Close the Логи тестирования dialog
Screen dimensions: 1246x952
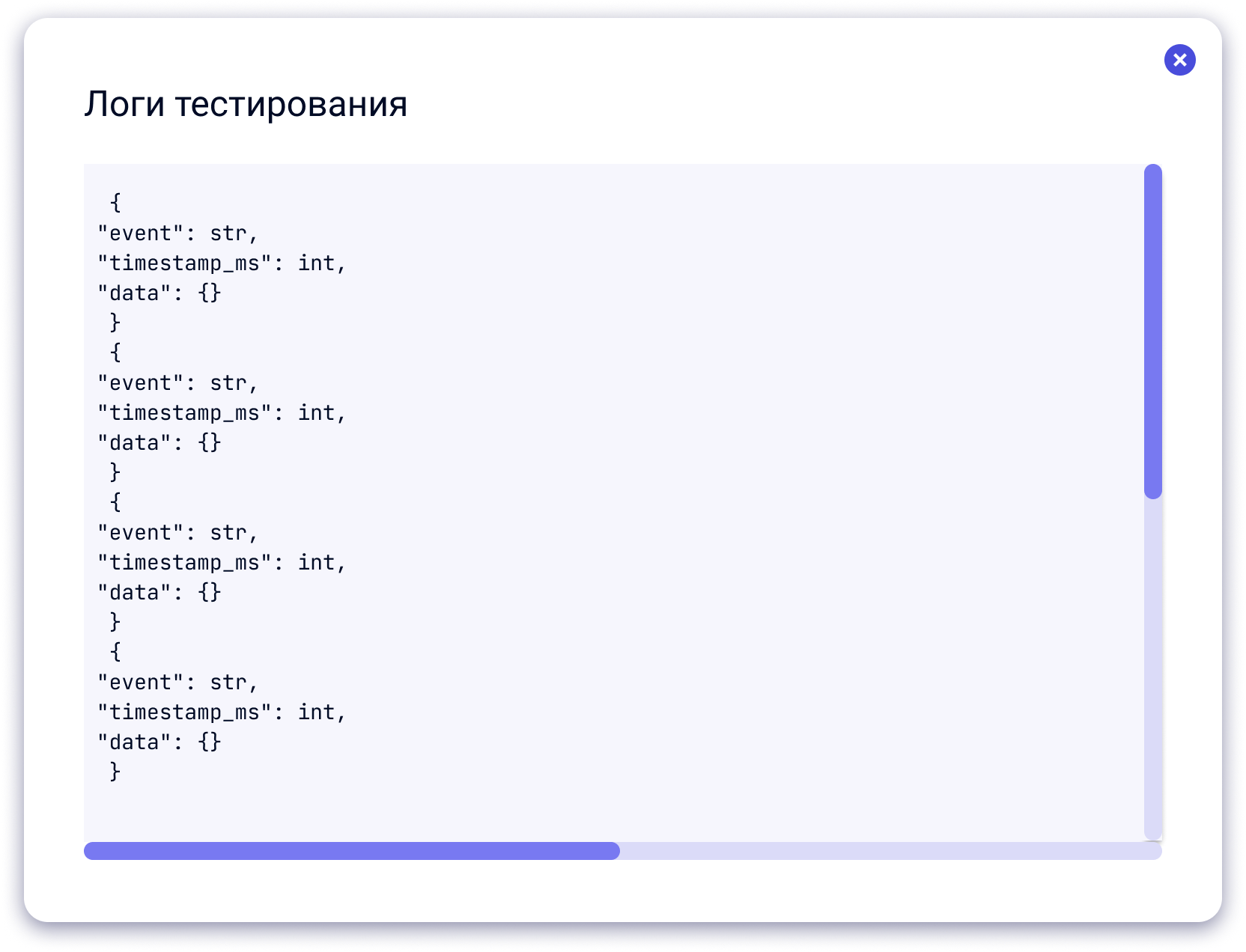[x=1179, y=60]
